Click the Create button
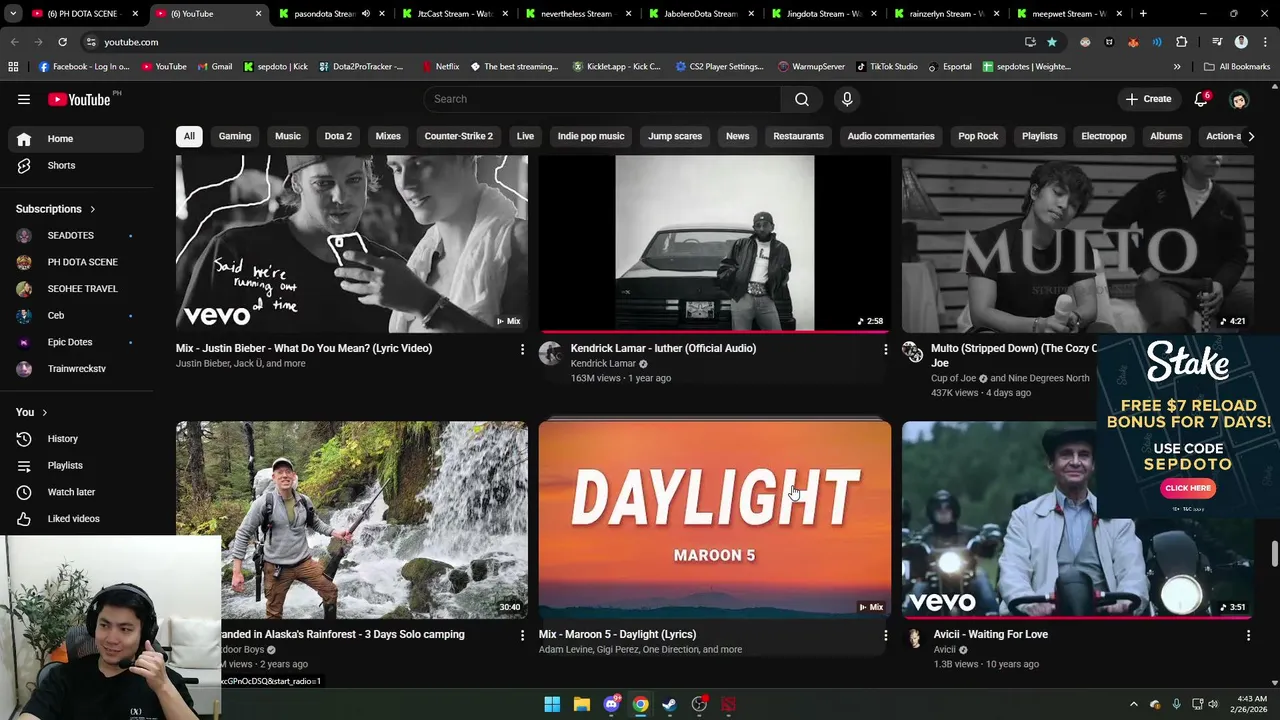The image size is (1280, 720). (x=1148, y=99)
